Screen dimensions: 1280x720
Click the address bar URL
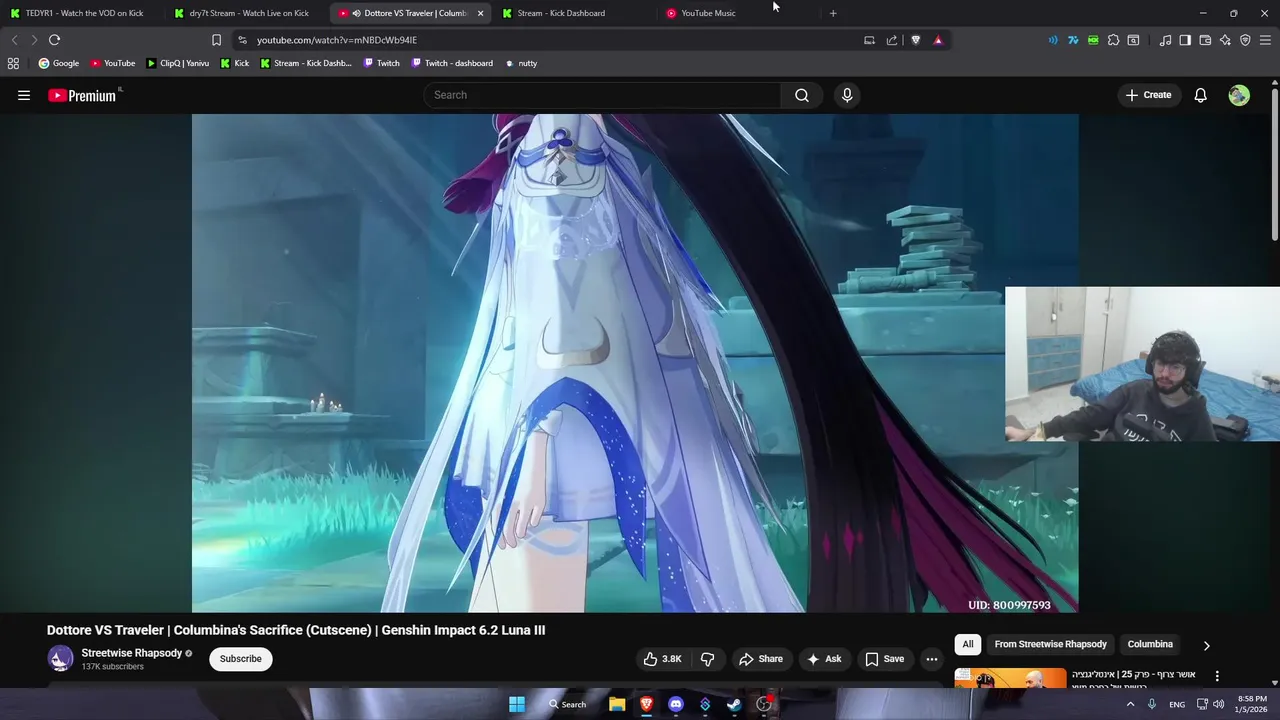coord(337,40)
